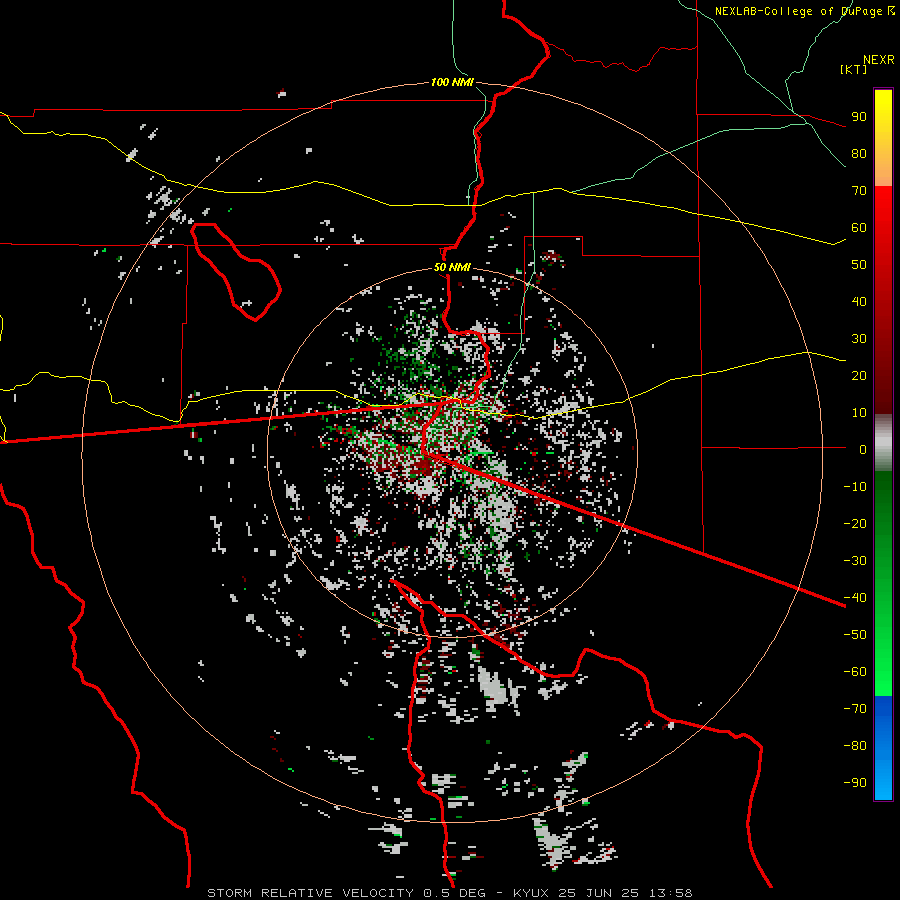Click the Storm Relative Velocity caption text
Screen dimensions: 900x900
449,893
